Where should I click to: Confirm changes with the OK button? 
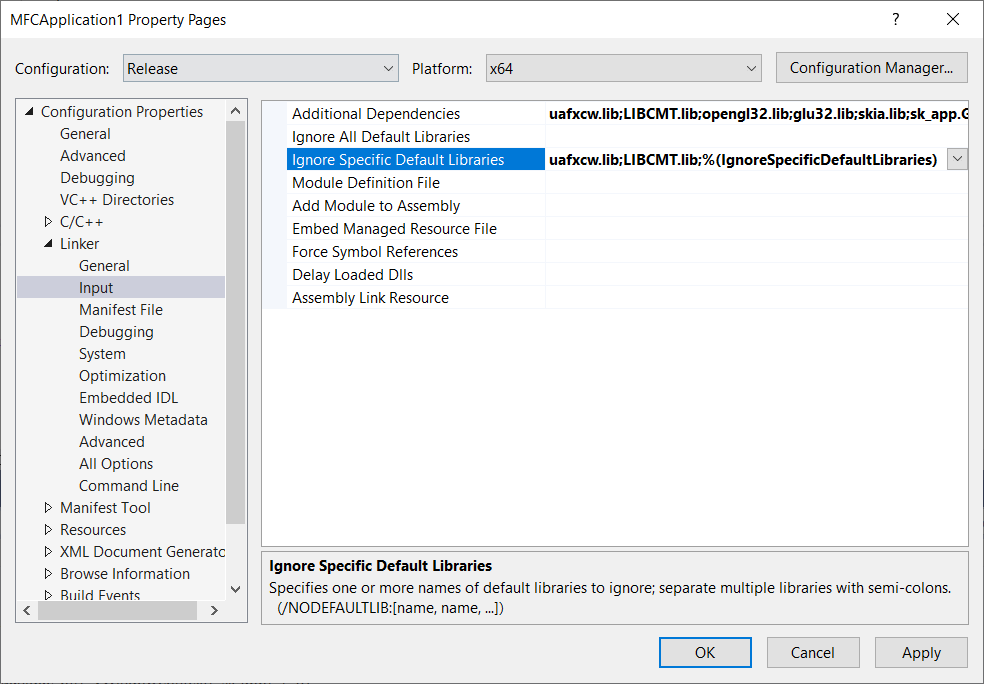(x=705, y=653)
